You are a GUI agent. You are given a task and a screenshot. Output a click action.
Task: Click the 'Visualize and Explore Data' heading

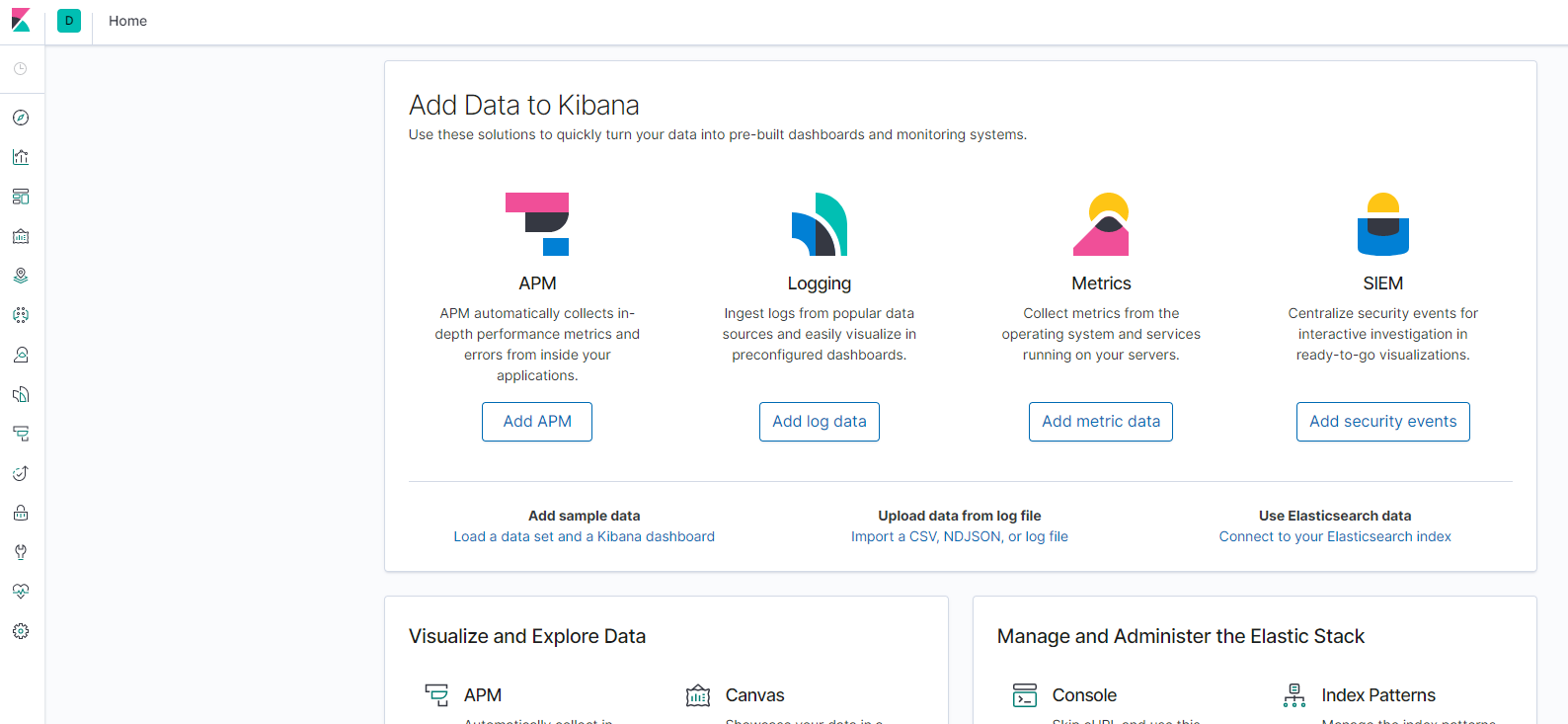527,636
